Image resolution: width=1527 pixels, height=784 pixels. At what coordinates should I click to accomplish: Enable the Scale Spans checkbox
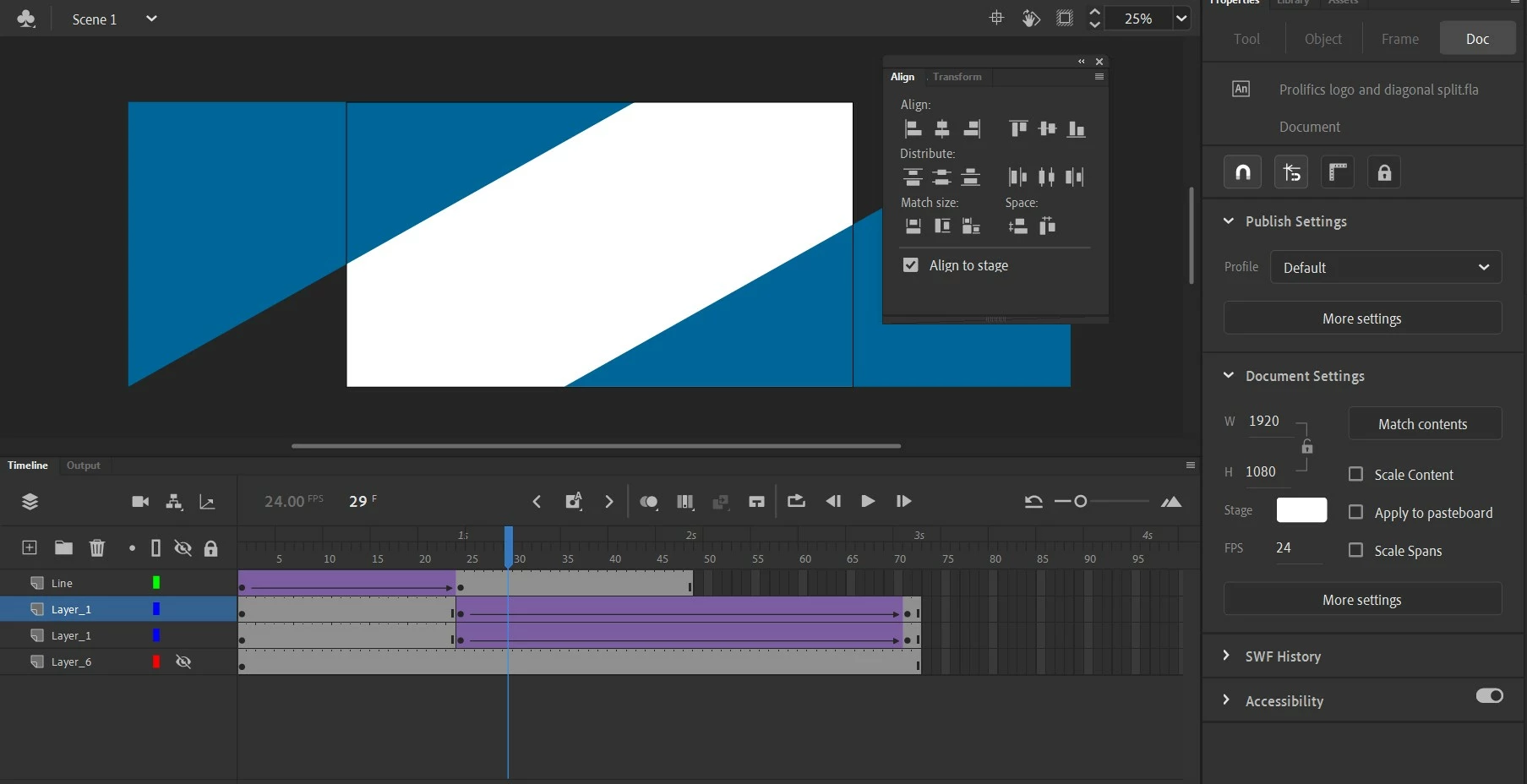pyautogui.click(x=1355, y=550)
